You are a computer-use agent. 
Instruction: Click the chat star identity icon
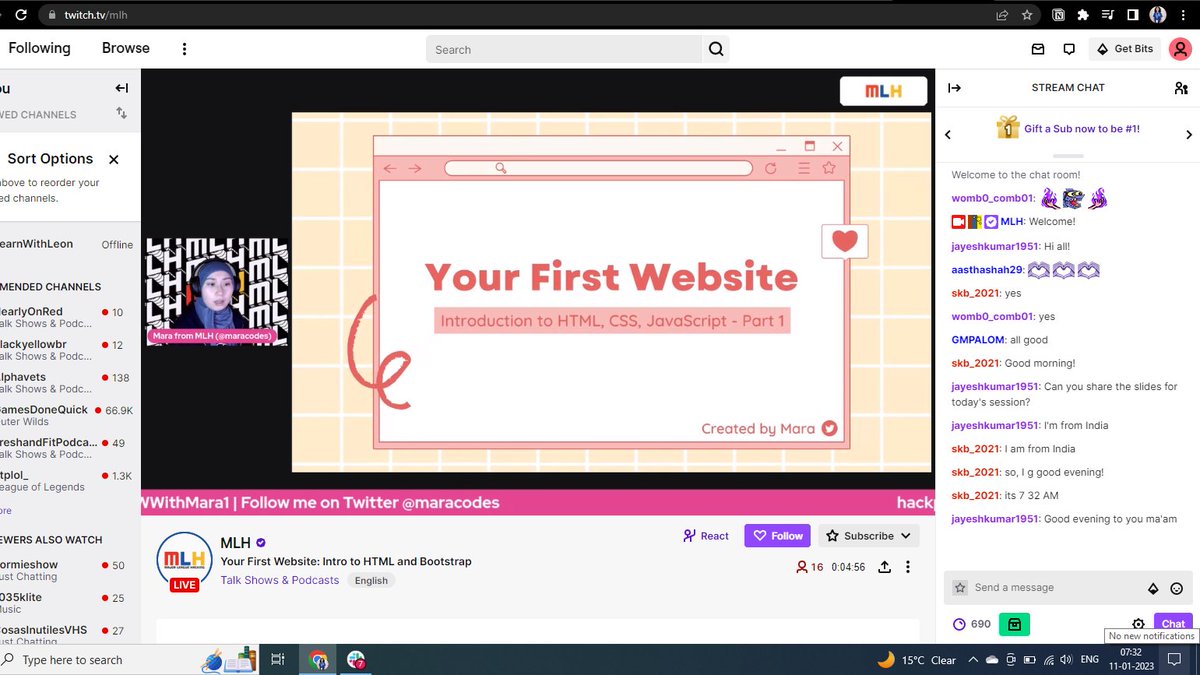tap(960, 588)
